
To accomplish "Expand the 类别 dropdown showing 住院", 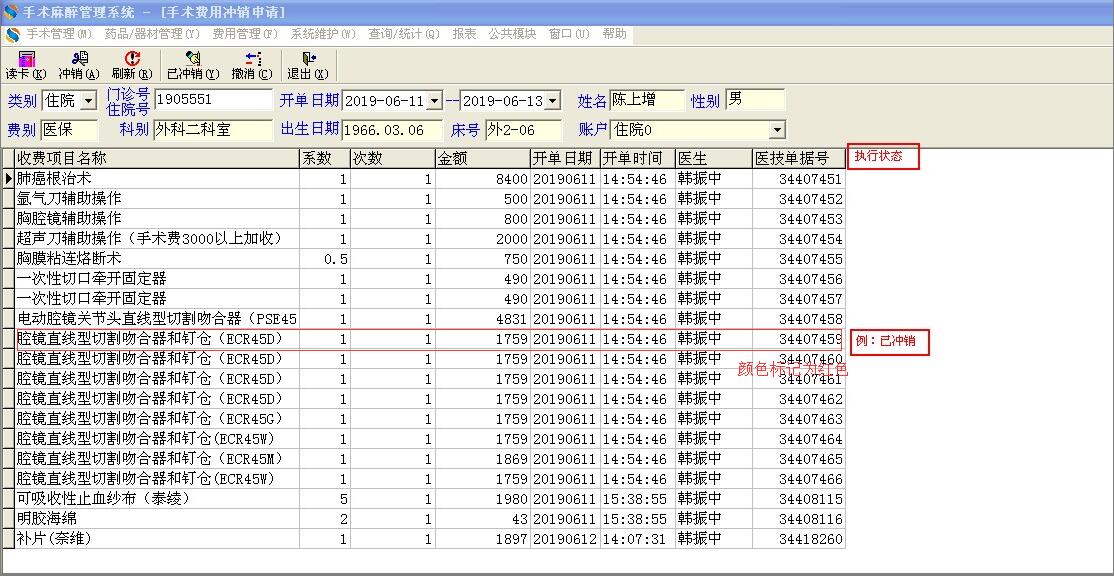I will (x=89, y=101).
